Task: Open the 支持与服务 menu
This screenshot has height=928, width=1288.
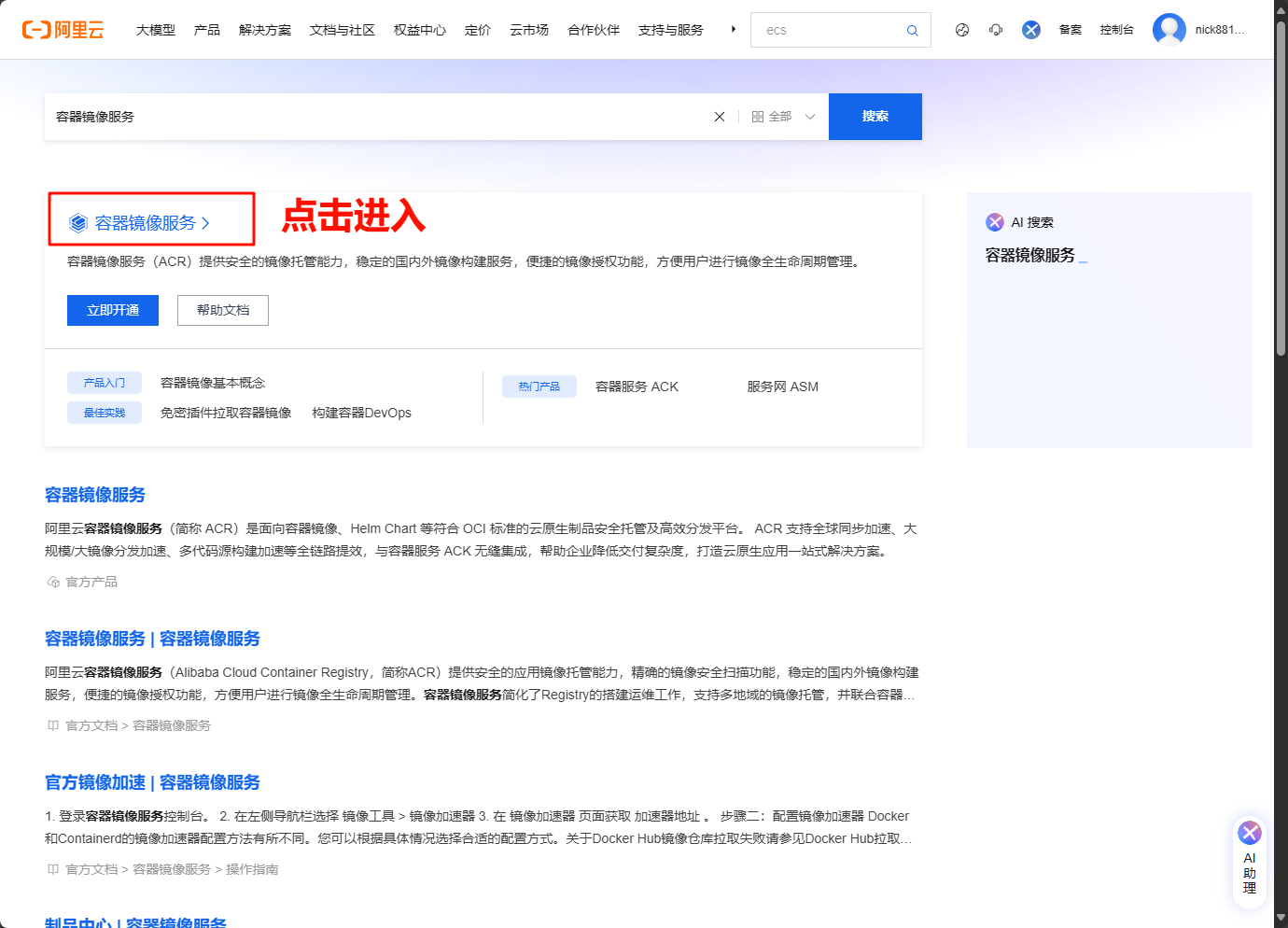Action: [x=671, y=30]
